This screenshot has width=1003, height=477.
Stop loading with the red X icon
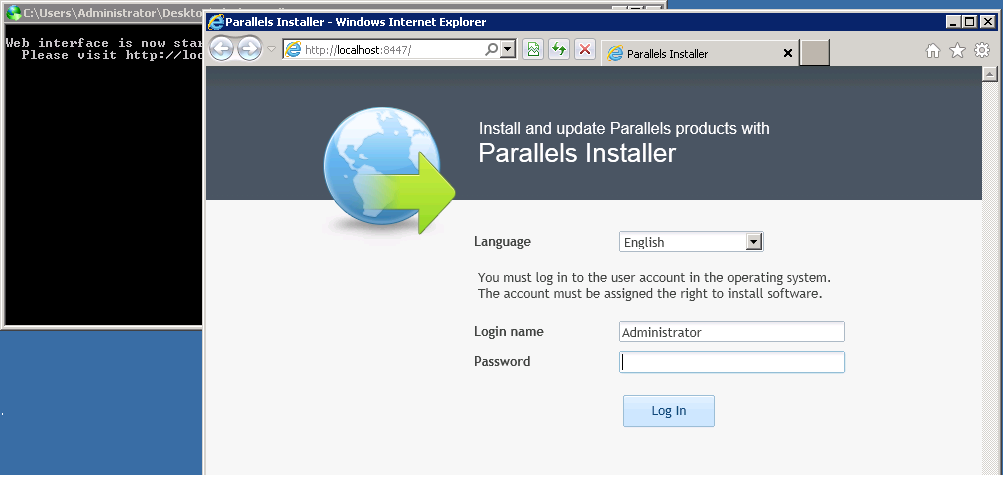point(585,49)
